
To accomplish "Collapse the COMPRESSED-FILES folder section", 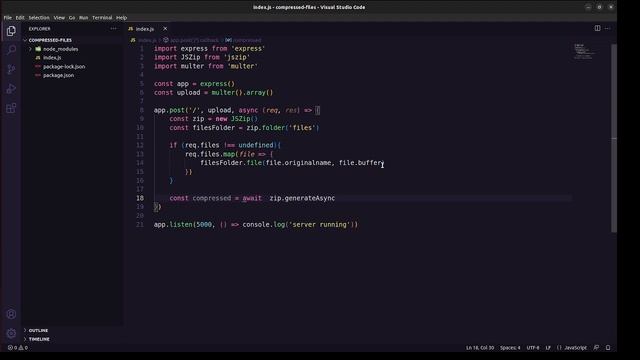I will click(x=50, y=40).
